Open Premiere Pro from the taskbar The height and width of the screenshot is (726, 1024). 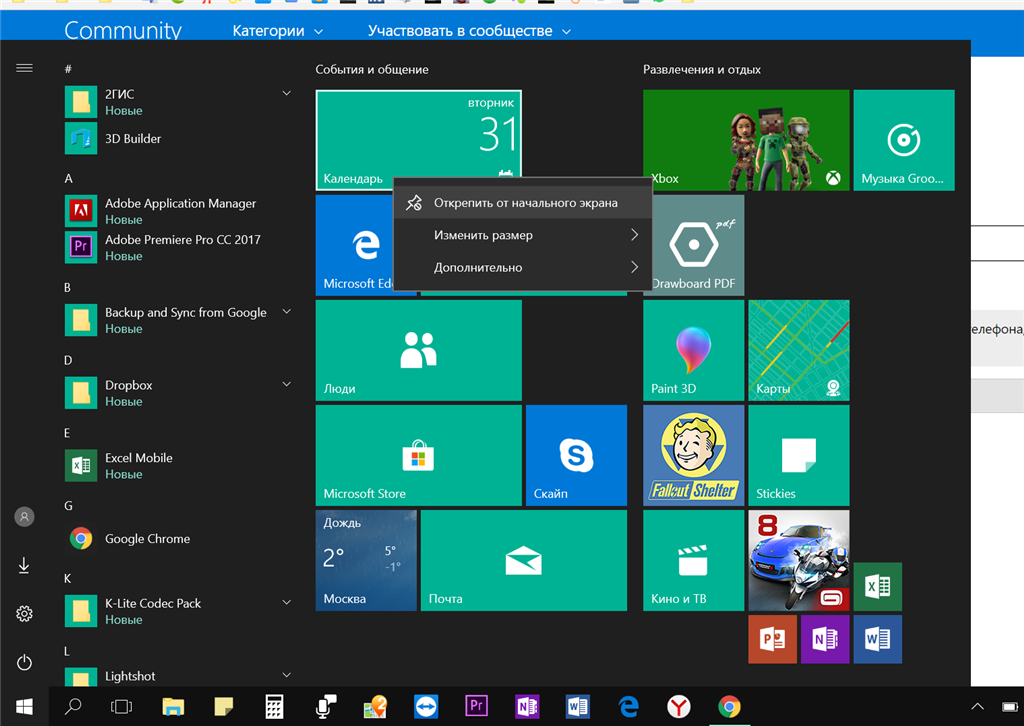coord(476,706)
